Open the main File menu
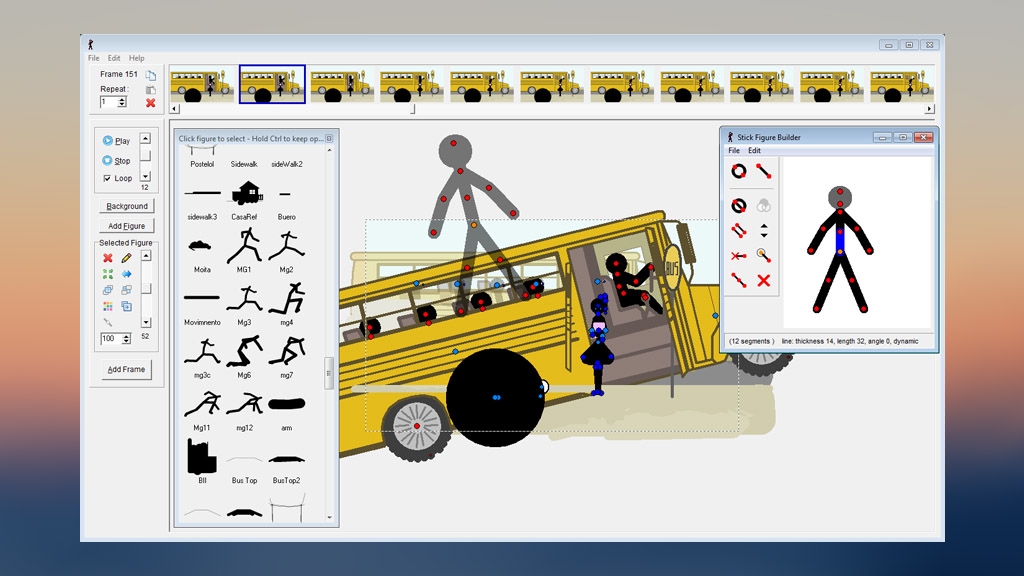Screen dimensions: 1024x576 pos(93,58)
